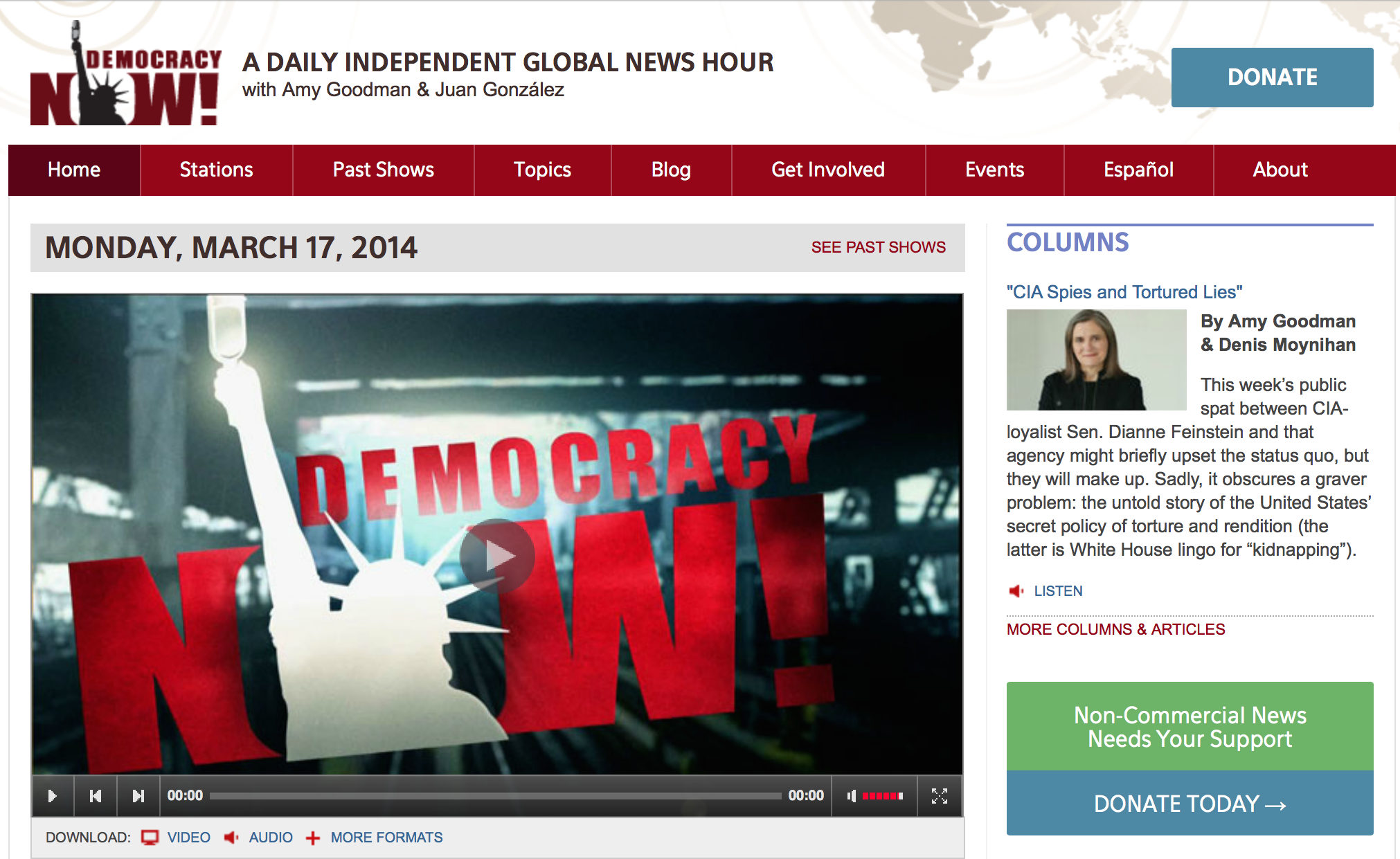The image size is (1400, 859).
Task: Open MORE COLUMNS & ARTICLES link
Action: (x=1115, y=629)
